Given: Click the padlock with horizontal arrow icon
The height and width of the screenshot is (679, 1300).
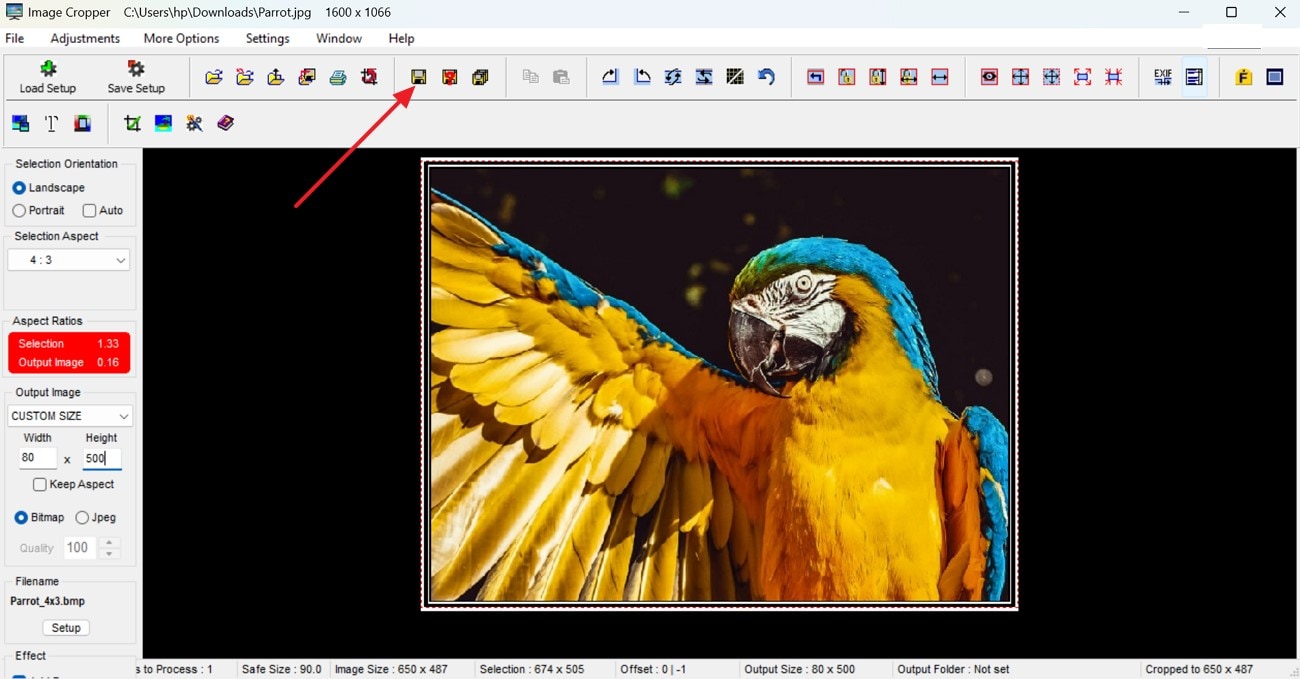Looking at the screenshot, I should click(x=909, y=77).
